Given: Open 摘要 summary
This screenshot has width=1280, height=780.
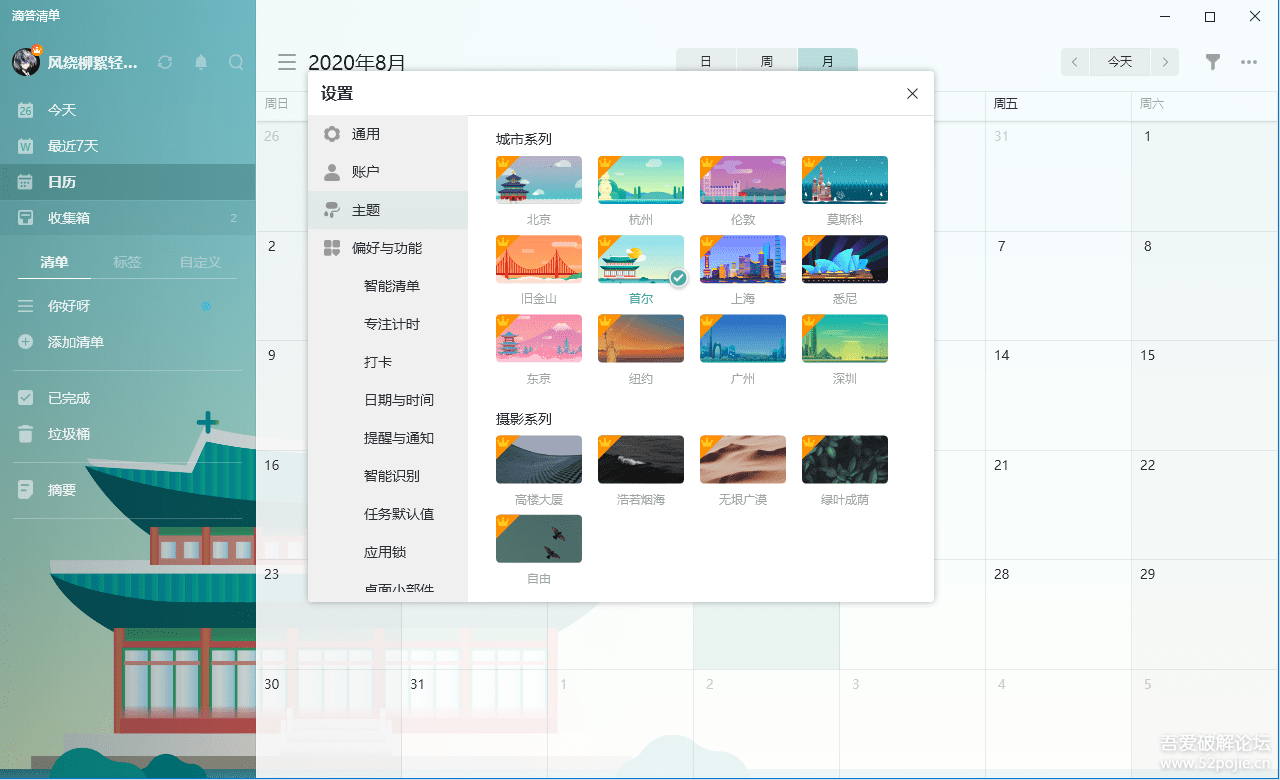Looking at the screenshot, I should [127, 490].
